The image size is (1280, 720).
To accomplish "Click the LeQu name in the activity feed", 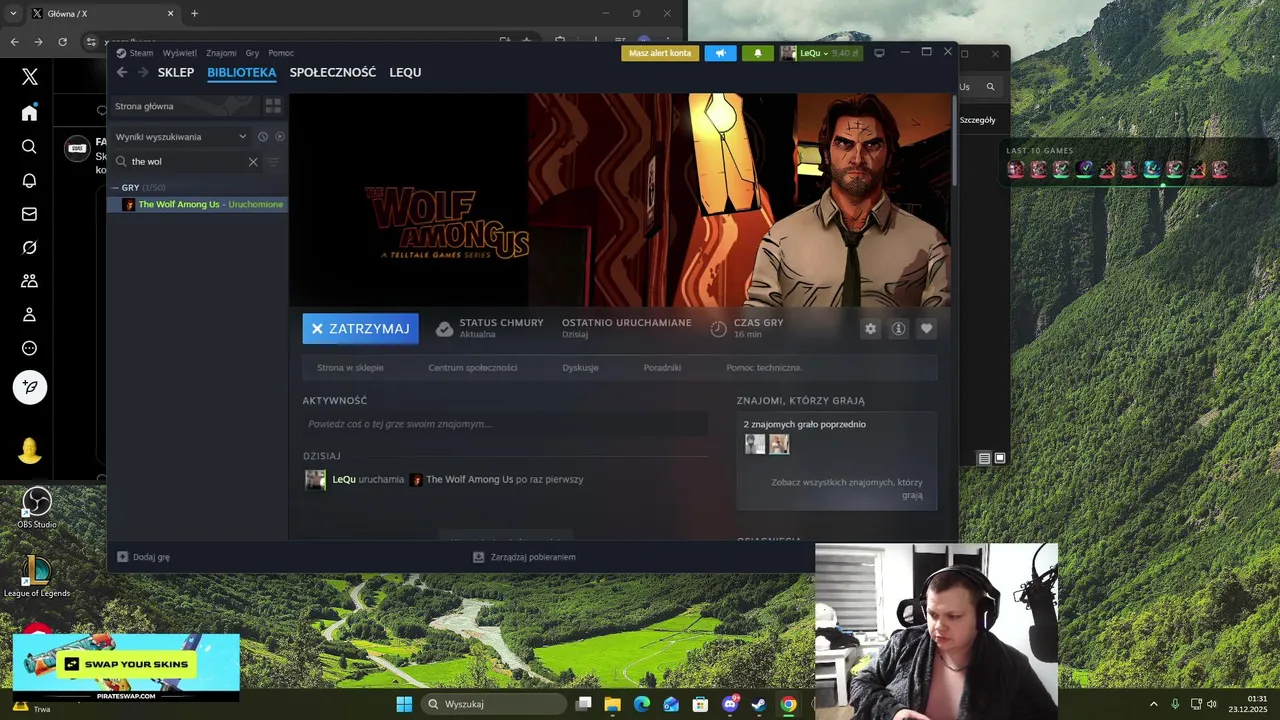I will point(344,480).
